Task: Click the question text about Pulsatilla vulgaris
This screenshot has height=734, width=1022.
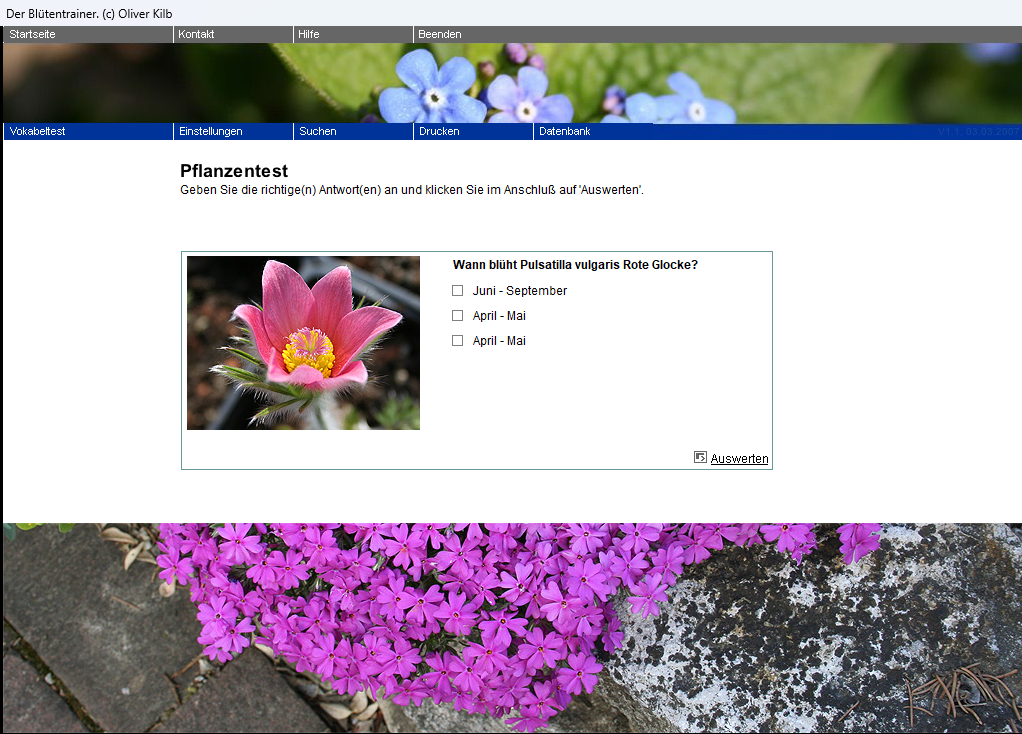Action: [575, 265]
